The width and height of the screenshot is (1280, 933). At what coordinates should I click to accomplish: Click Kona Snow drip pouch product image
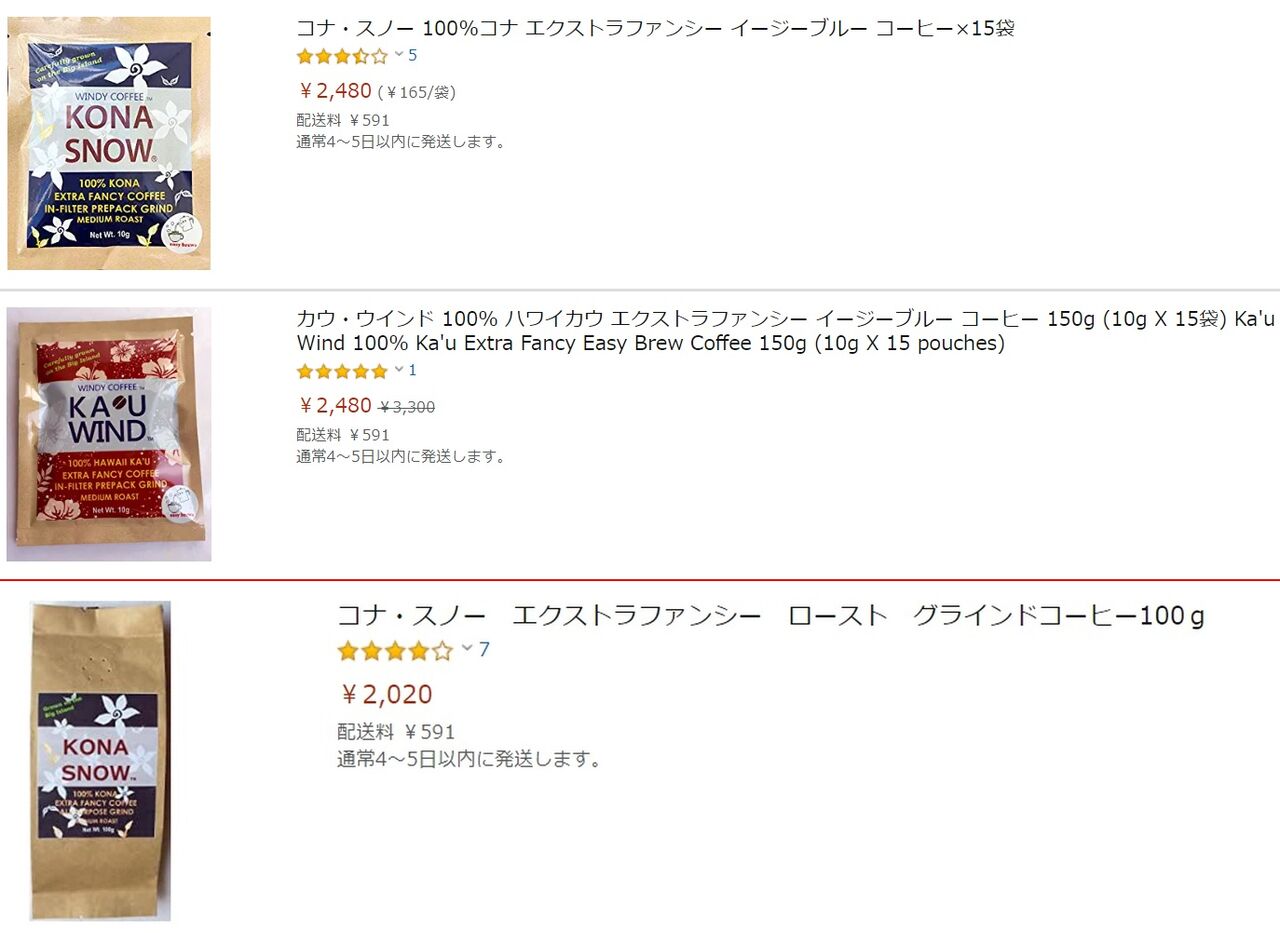(109, 143)
